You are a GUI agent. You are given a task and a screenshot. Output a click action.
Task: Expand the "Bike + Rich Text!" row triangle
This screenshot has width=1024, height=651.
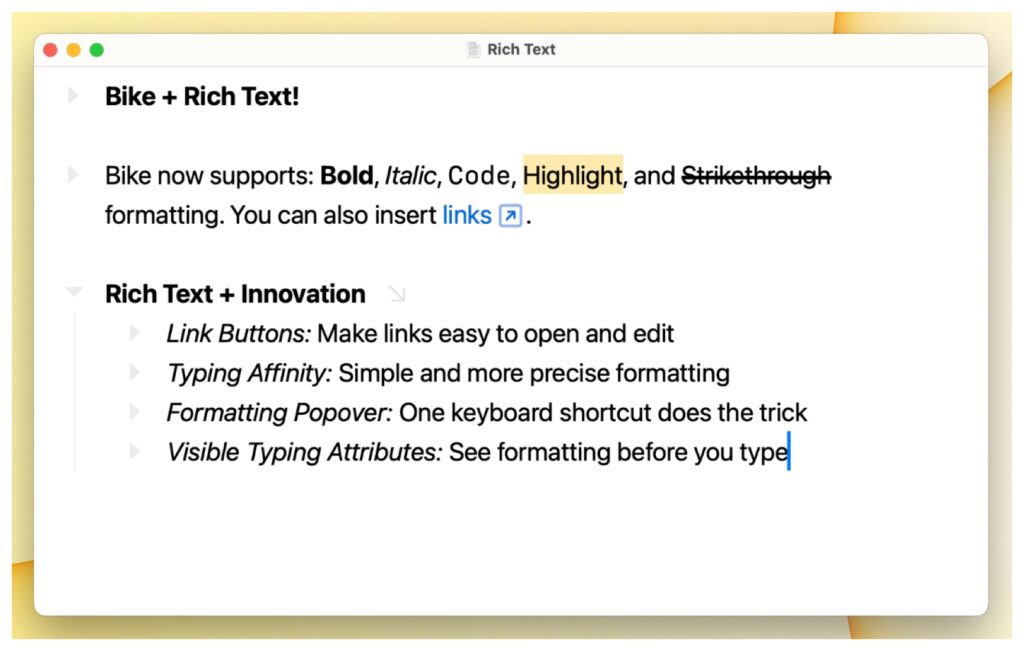73,96
